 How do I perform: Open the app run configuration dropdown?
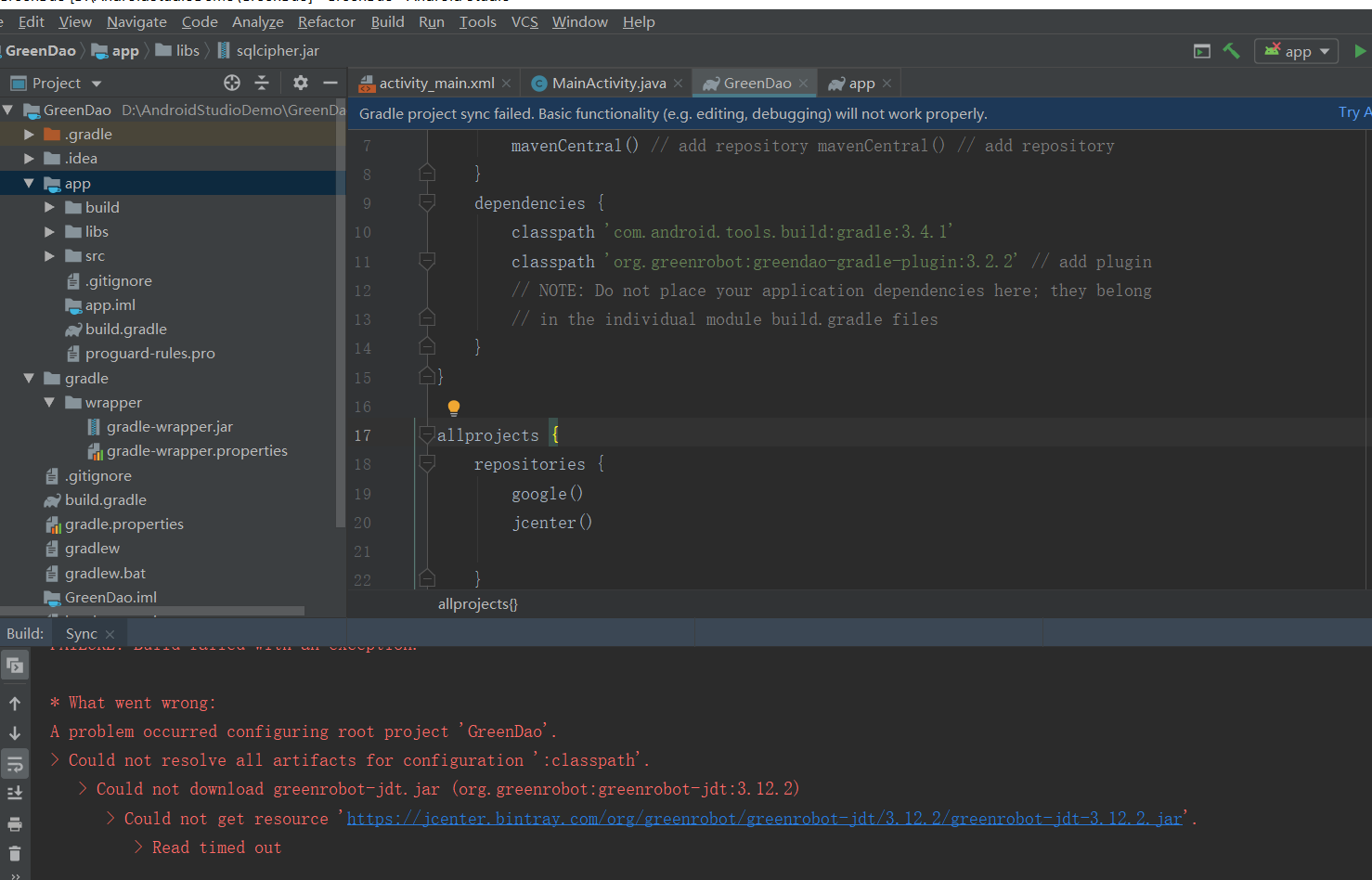[1297, 51]
